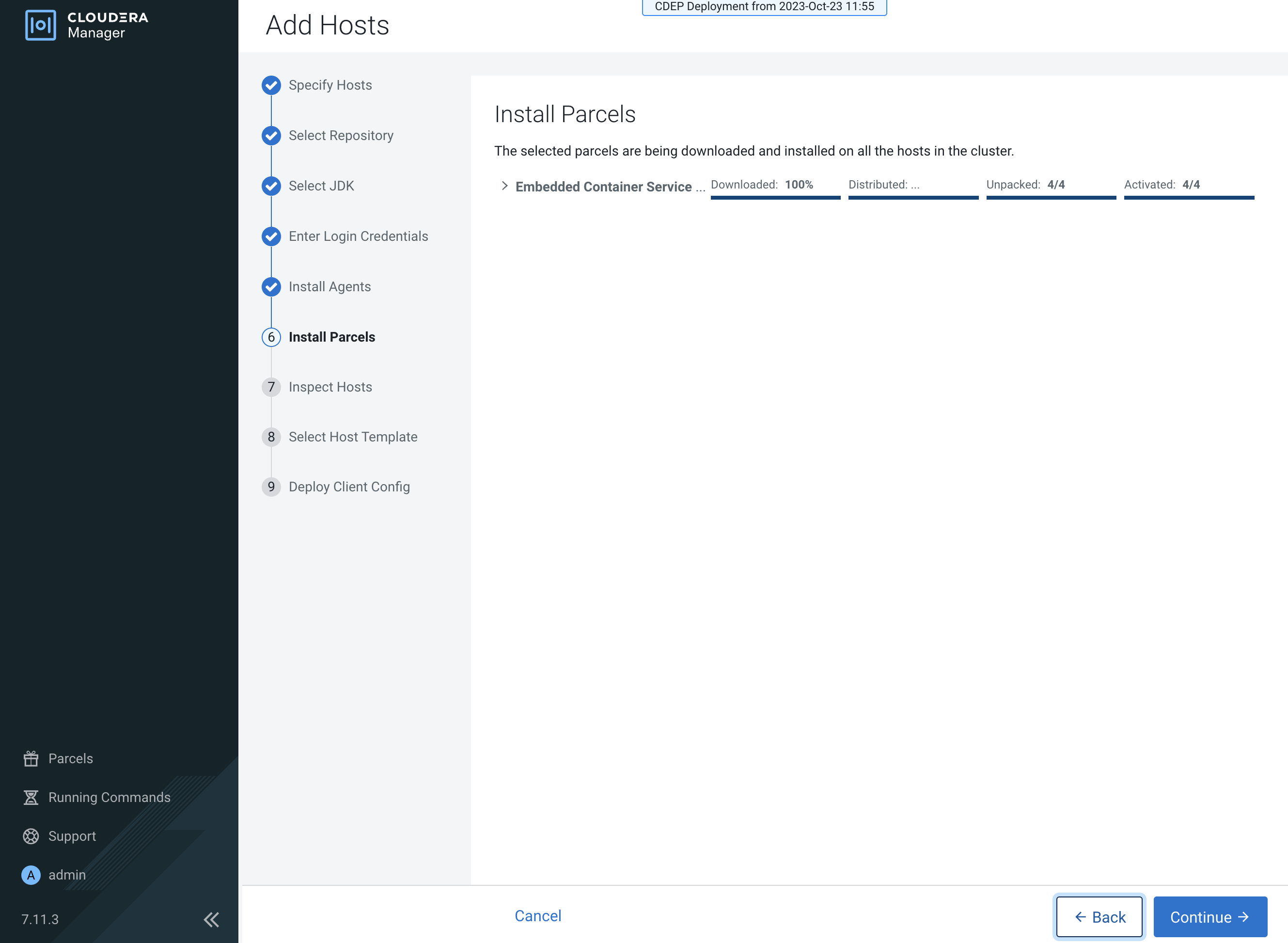
Task: Select step 8 Select Host Template
Action: (x=271, y=437)
